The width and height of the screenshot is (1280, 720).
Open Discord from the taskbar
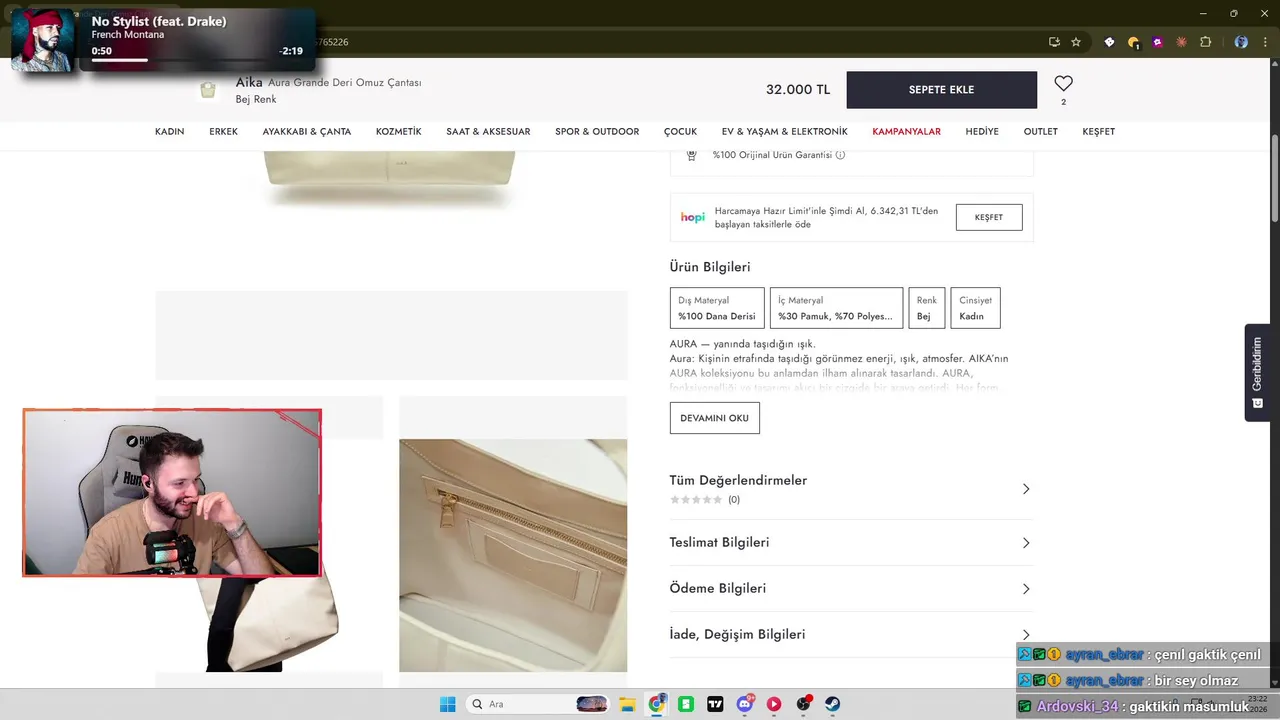coord(745,704)
